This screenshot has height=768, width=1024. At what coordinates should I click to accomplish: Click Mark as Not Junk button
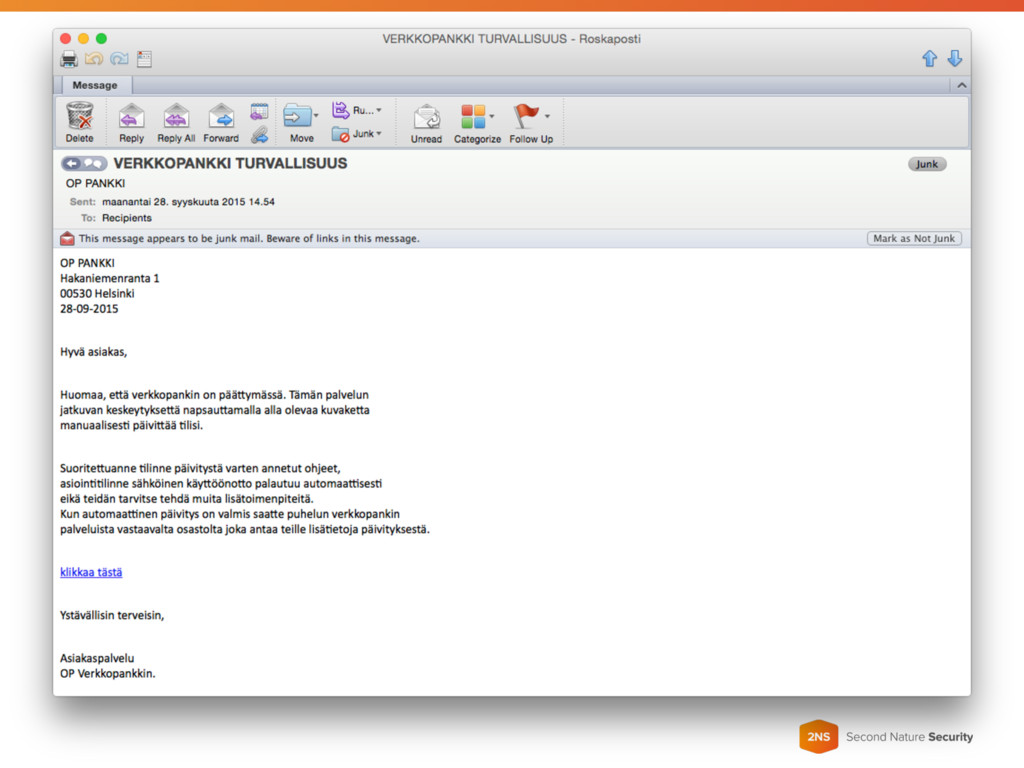tap(914, 238)
